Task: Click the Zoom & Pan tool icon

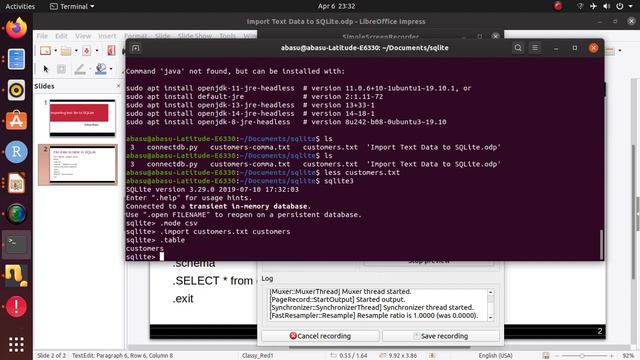Action: point(61,69)
